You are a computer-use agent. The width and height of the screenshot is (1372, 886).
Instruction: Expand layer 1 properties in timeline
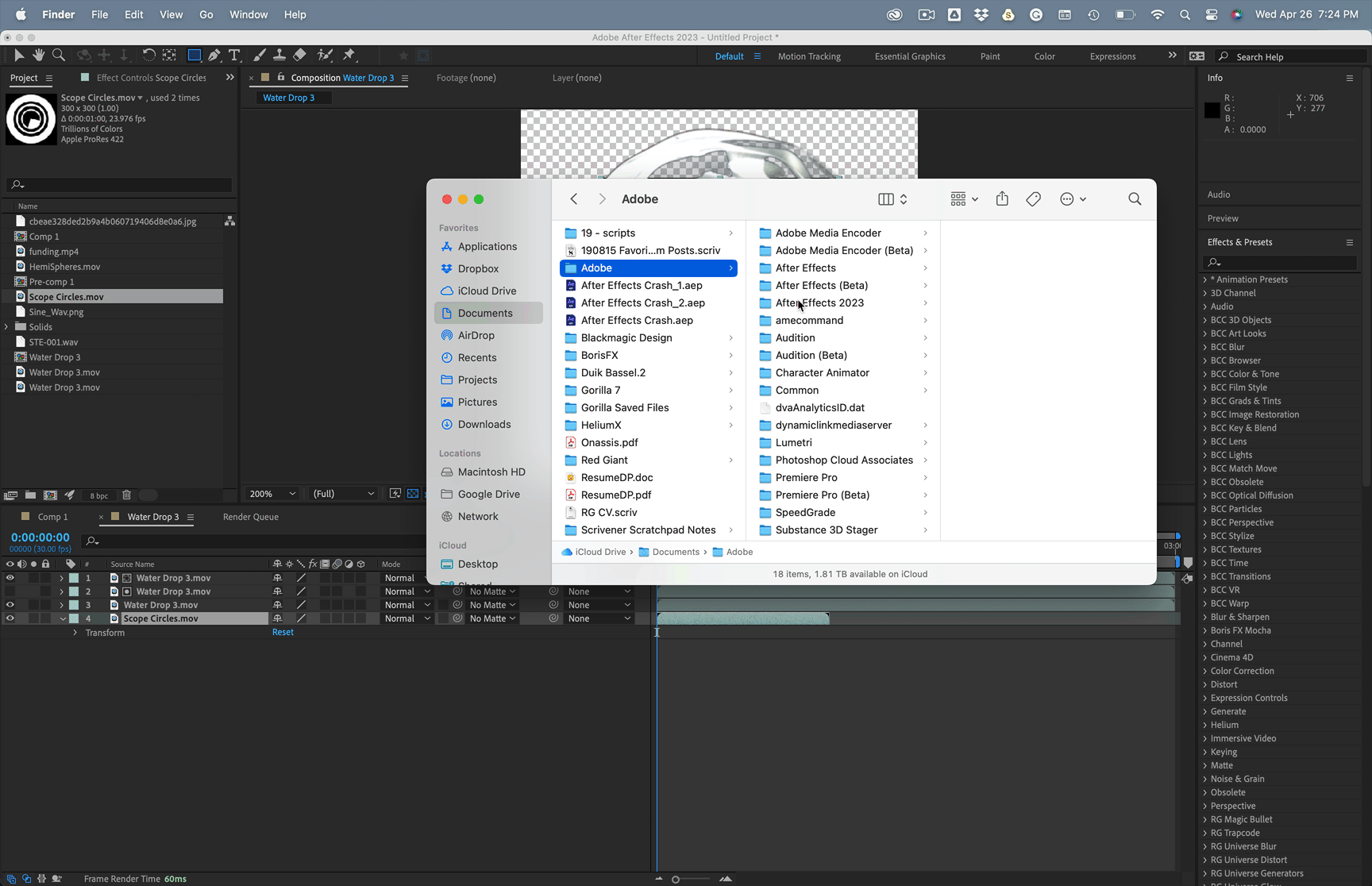click(61, 578)
